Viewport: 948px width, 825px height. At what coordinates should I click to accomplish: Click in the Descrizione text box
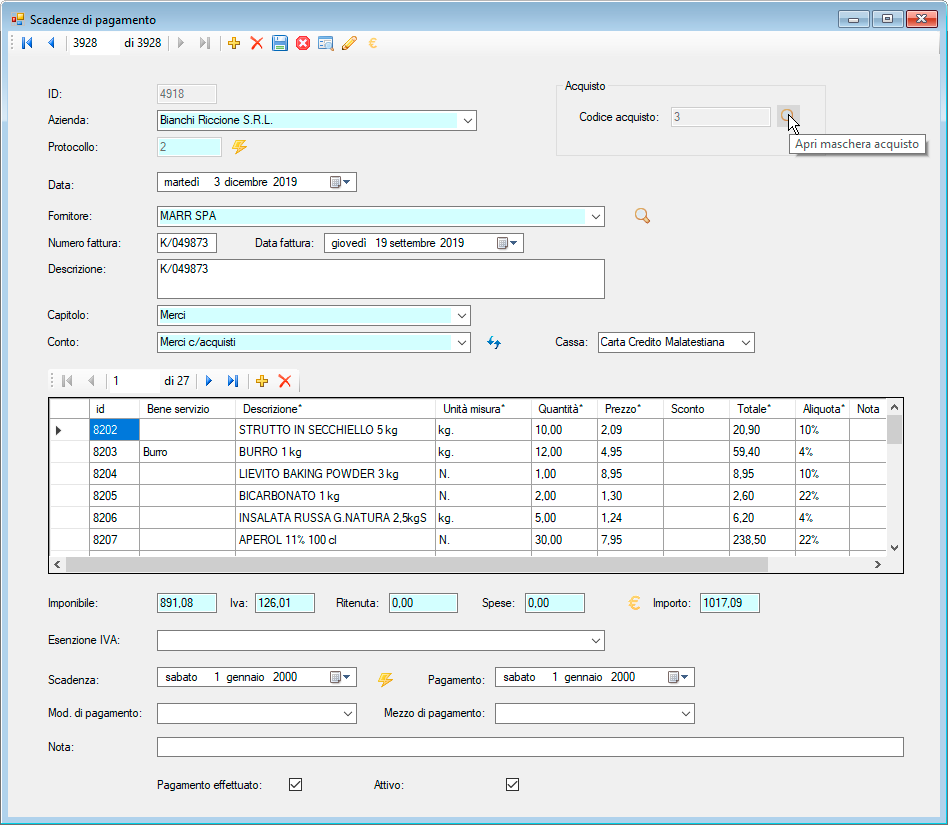[381, 279]
